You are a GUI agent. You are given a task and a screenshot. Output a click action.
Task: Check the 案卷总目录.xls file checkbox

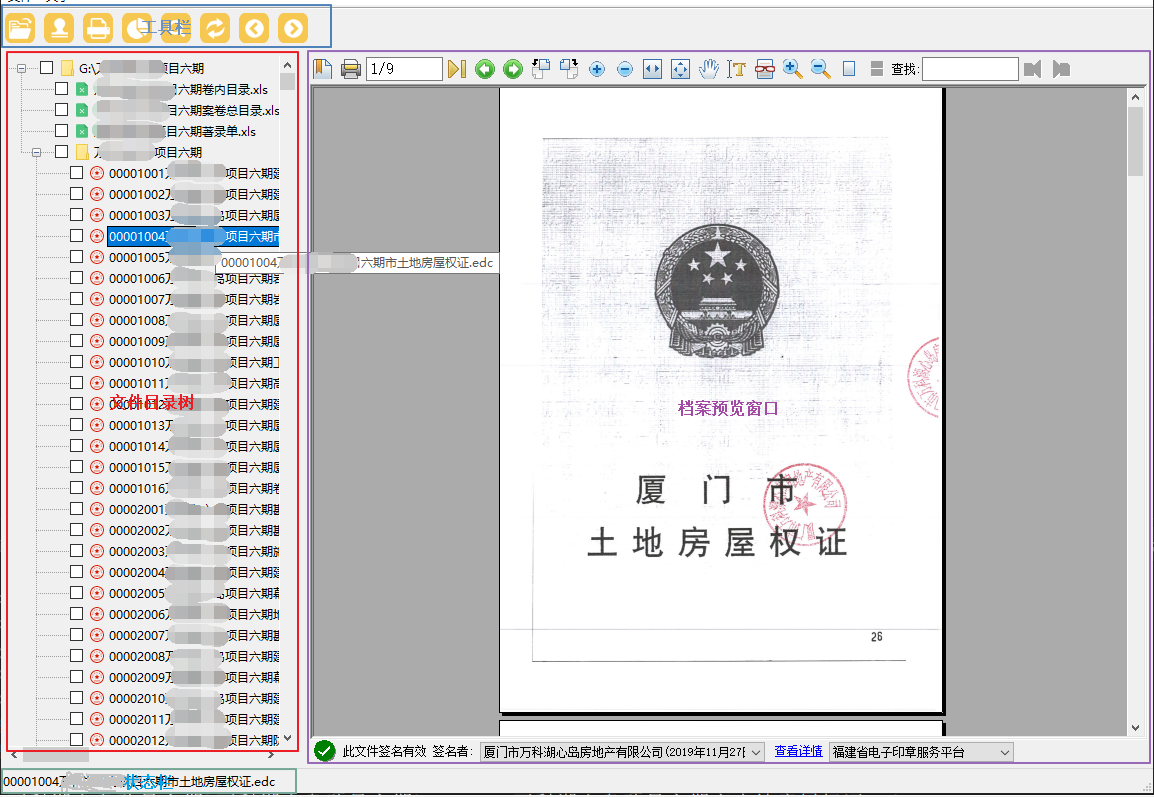pyautogui.click(x=62, y=110)
